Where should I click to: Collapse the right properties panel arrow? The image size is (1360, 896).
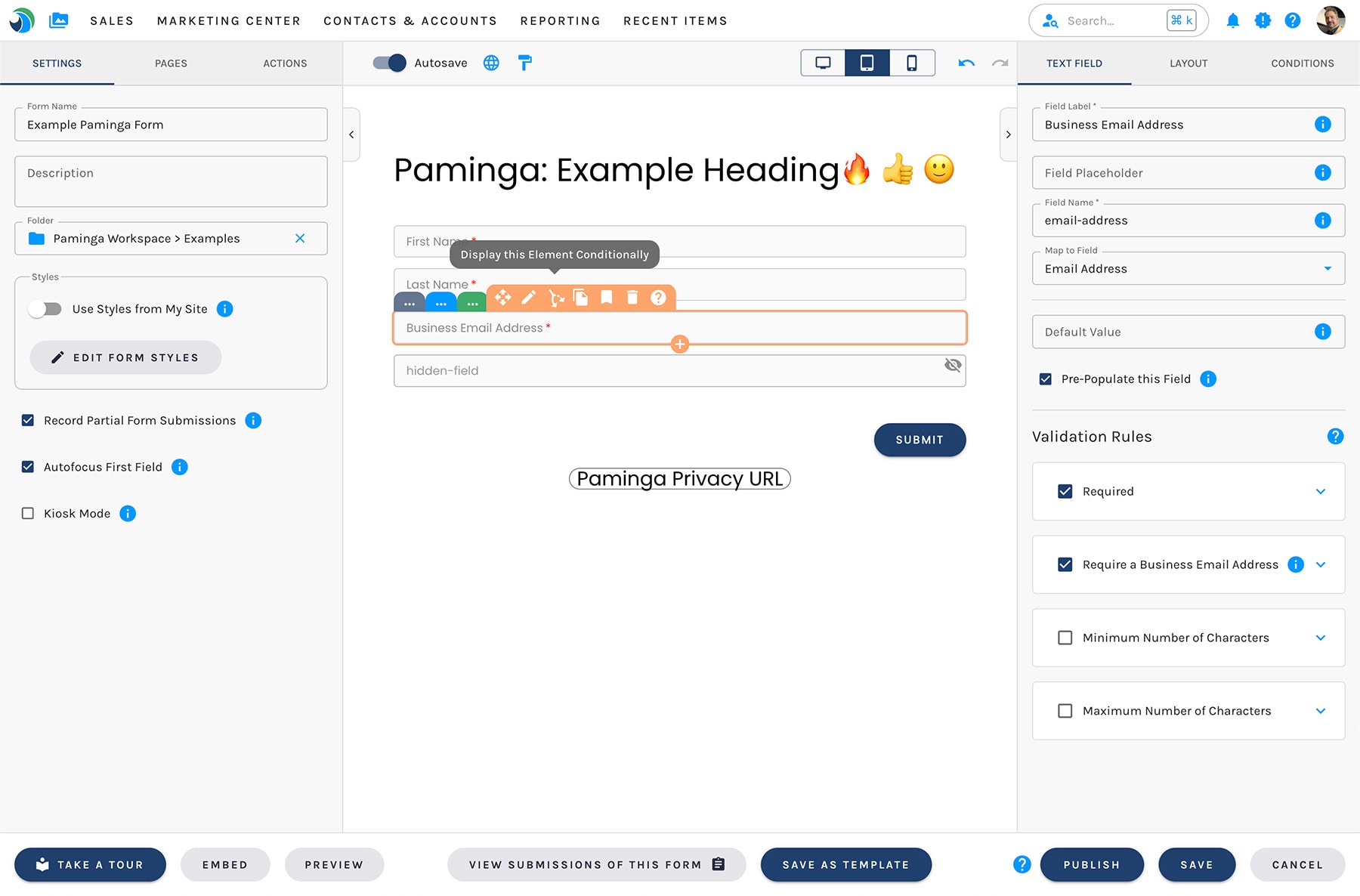click(x=1008, y=135)
